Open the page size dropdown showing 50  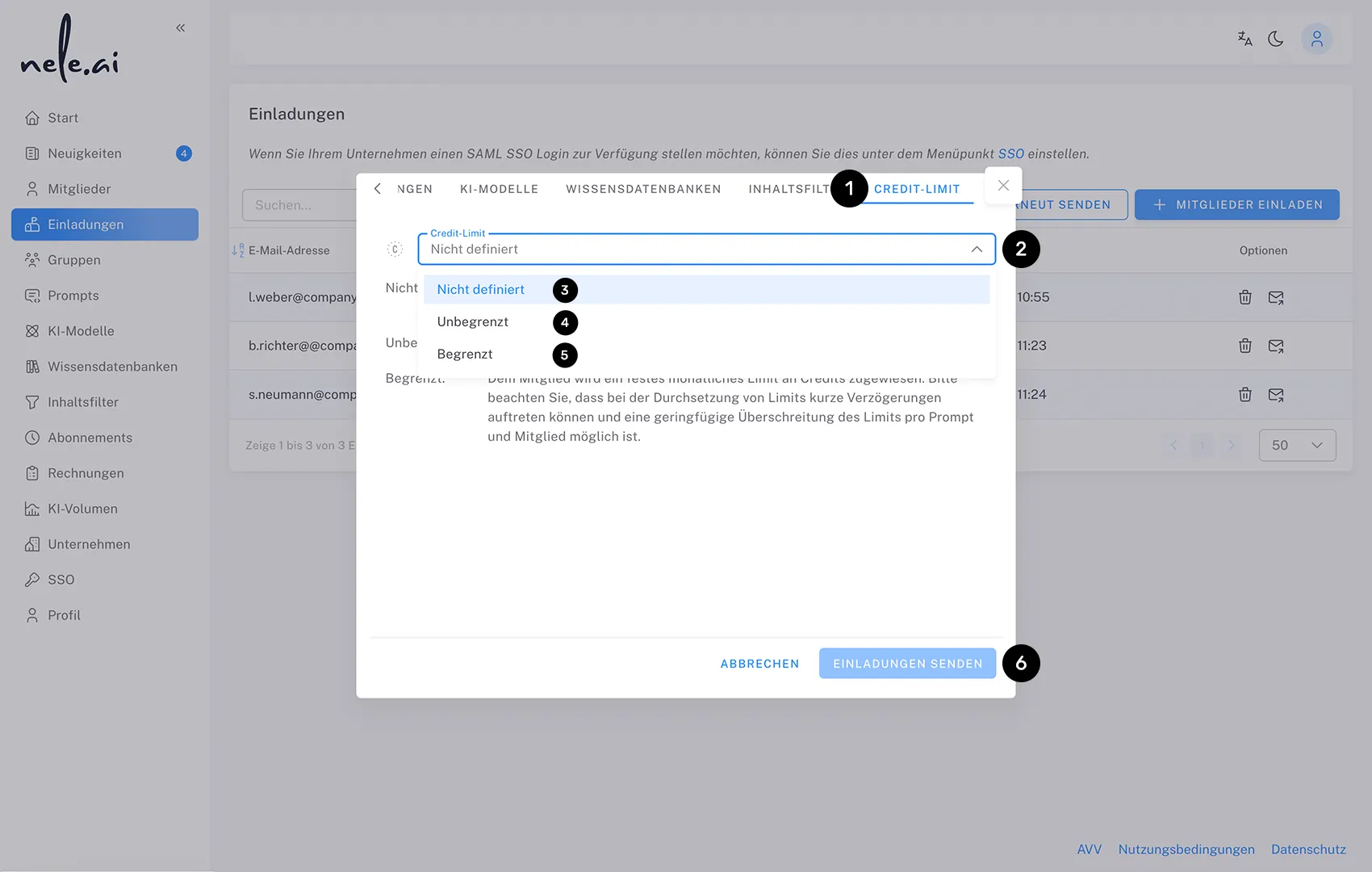click(1297, 445)
